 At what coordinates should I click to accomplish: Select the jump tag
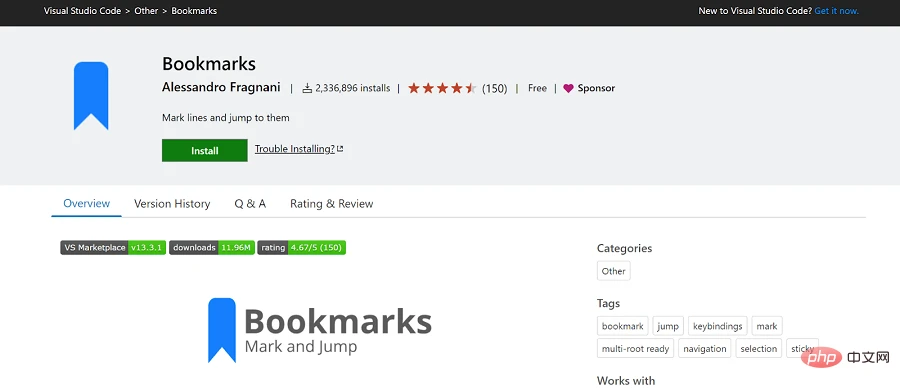click(668, 326)
